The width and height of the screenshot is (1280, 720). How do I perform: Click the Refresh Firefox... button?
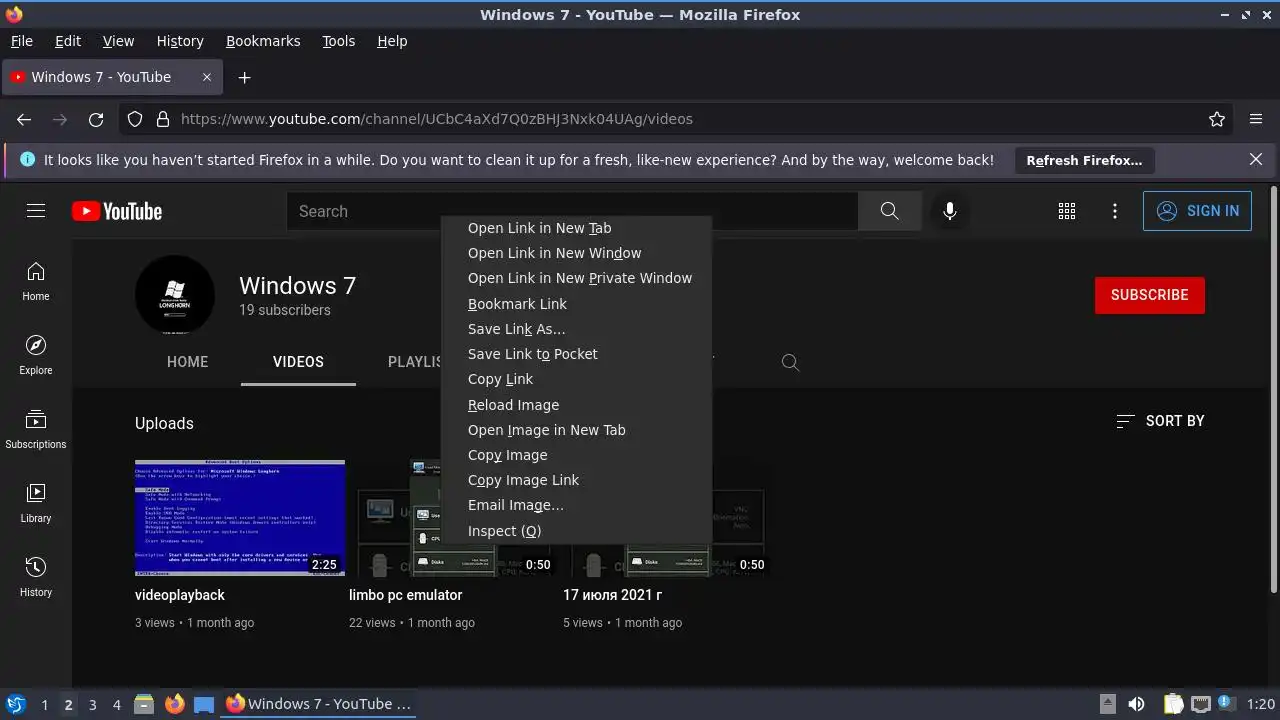(1084, 160)
